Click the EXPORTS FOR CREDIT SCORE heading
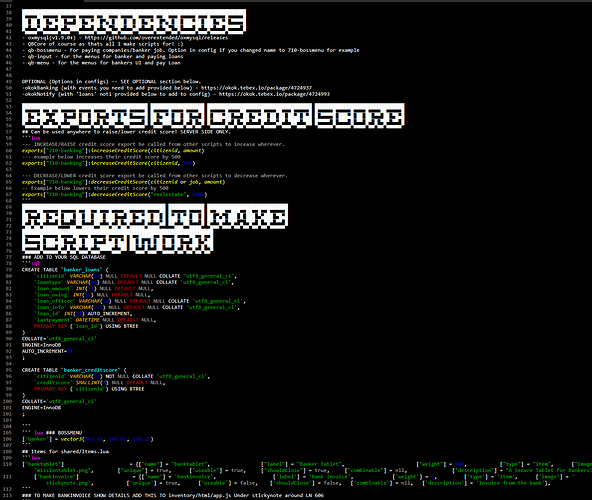592x500 pixels. [213, 116]
